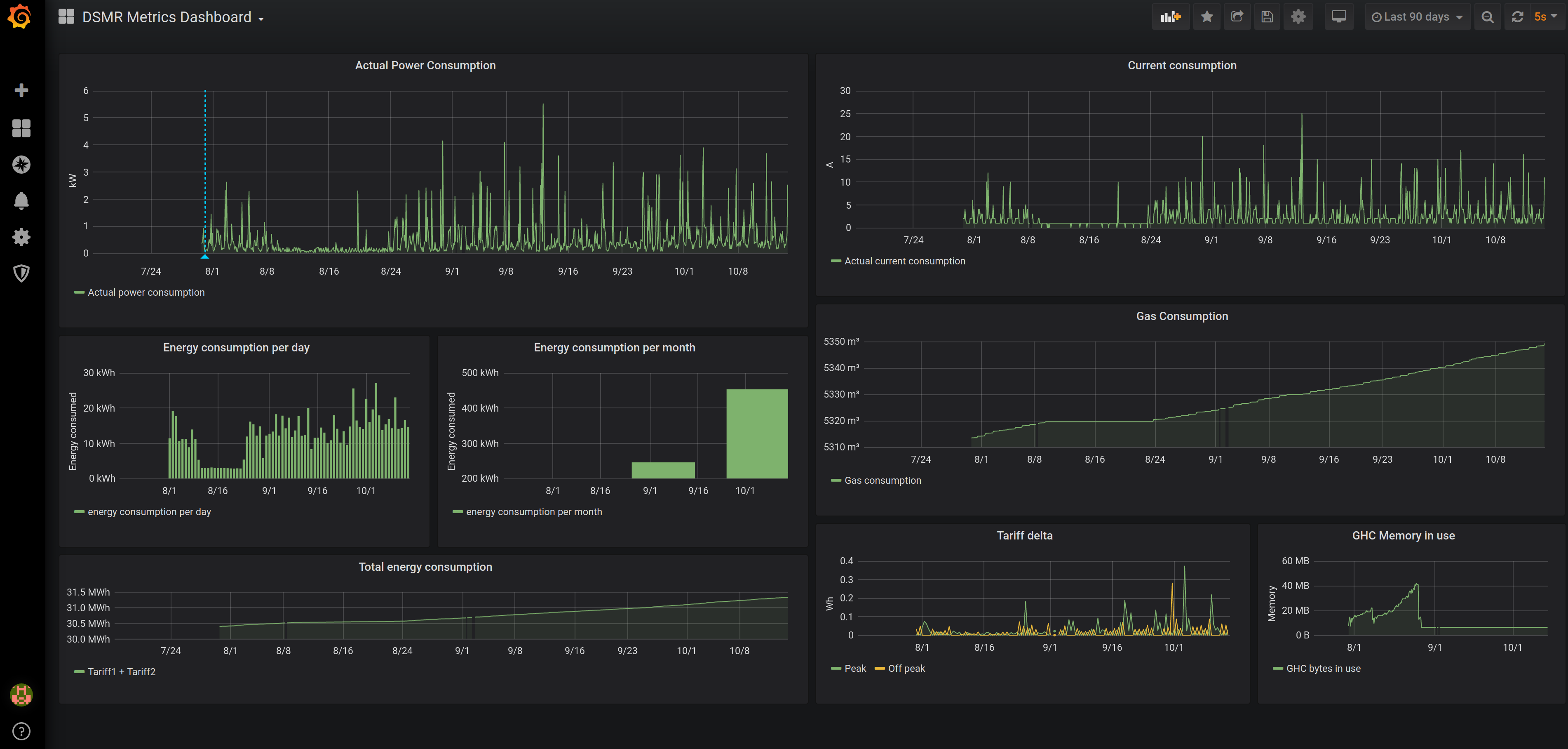Click the Grafana logo home link

point(20,16)
